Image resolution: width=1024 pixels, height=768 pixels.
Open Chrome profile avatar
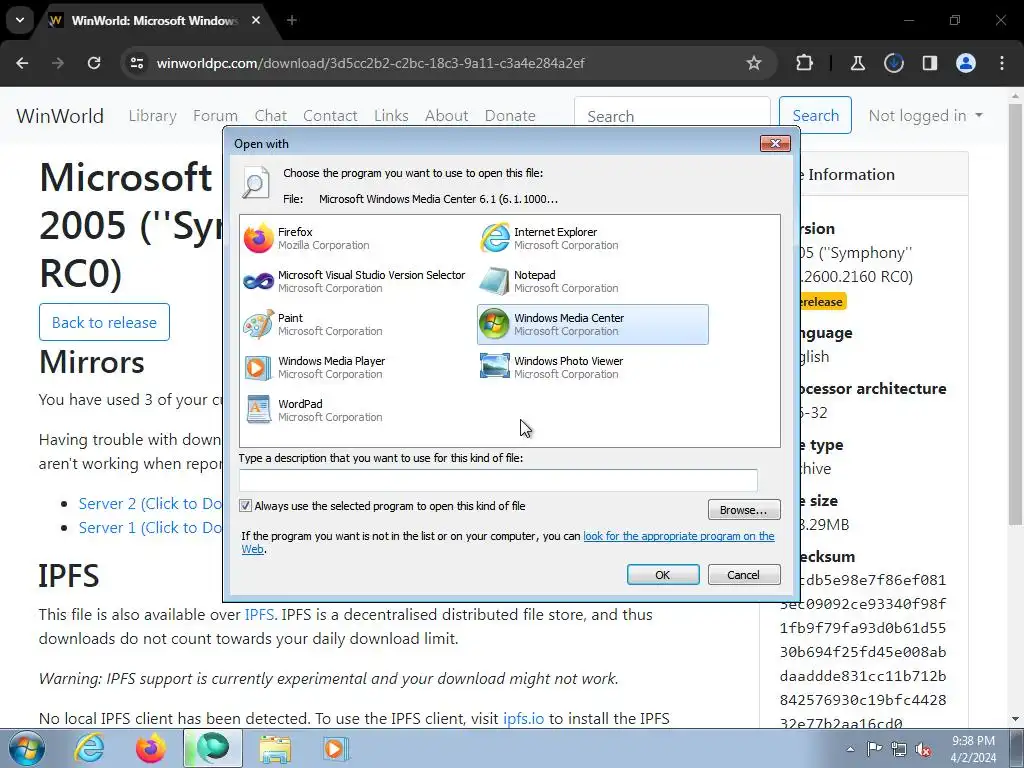966,63
